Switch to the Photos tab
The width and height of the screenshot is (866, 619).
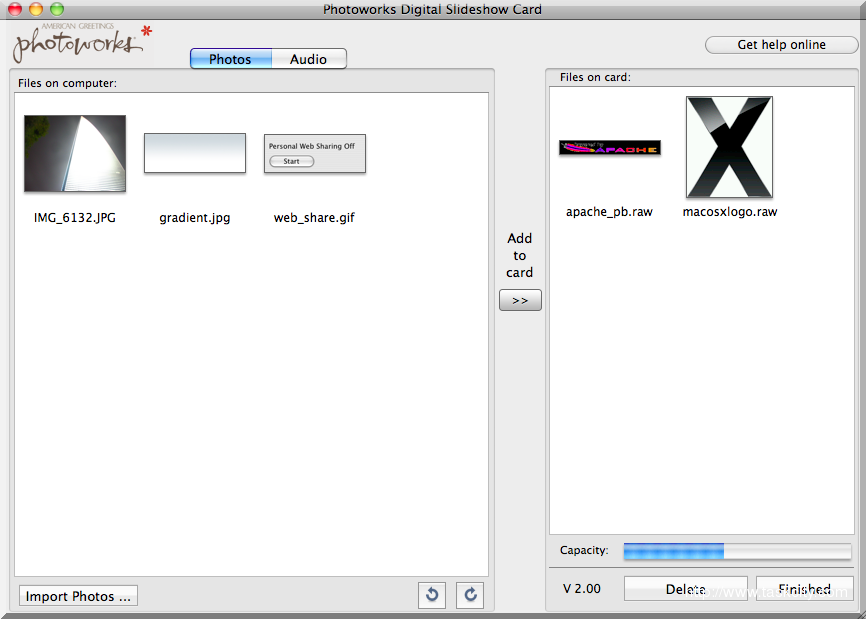click(230, 59)
